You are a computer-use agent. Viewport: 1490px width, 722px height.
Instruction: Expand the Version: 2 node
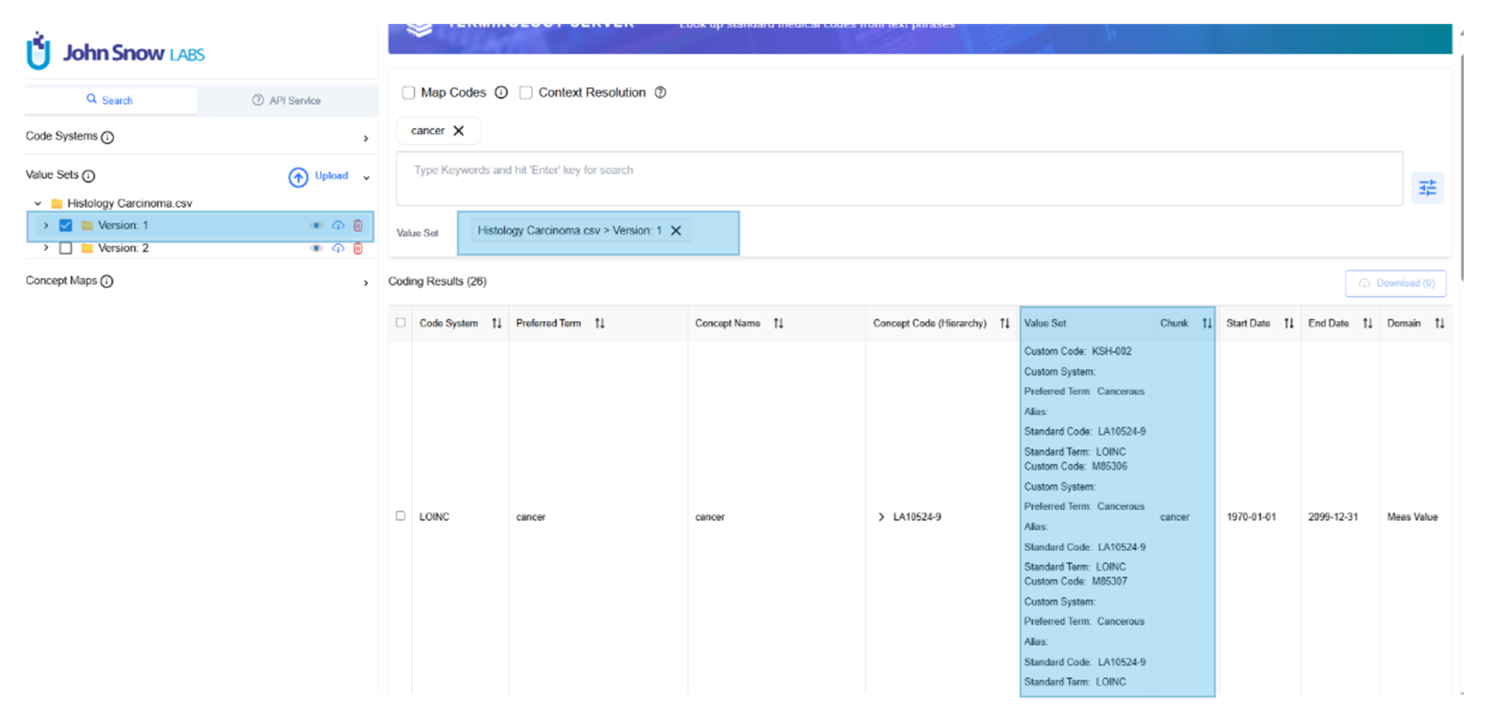(x=46, y=248)
